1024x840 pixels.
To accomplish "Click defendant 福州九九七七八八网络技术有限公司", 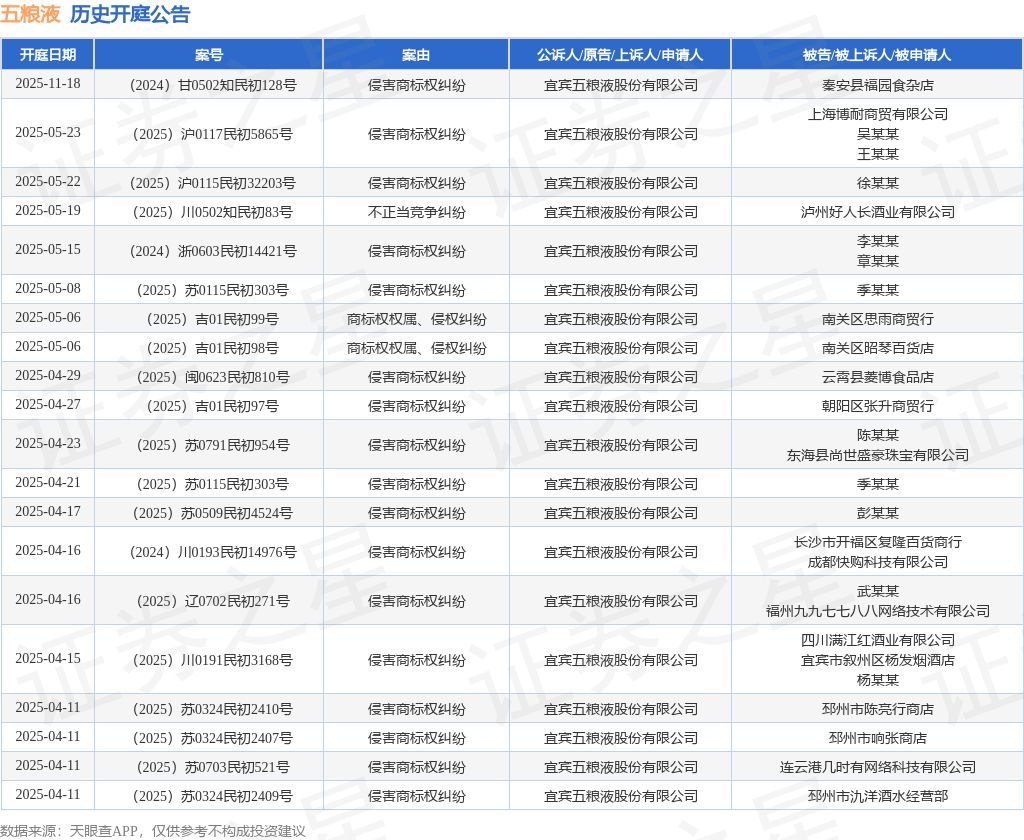I will (878, 611).
